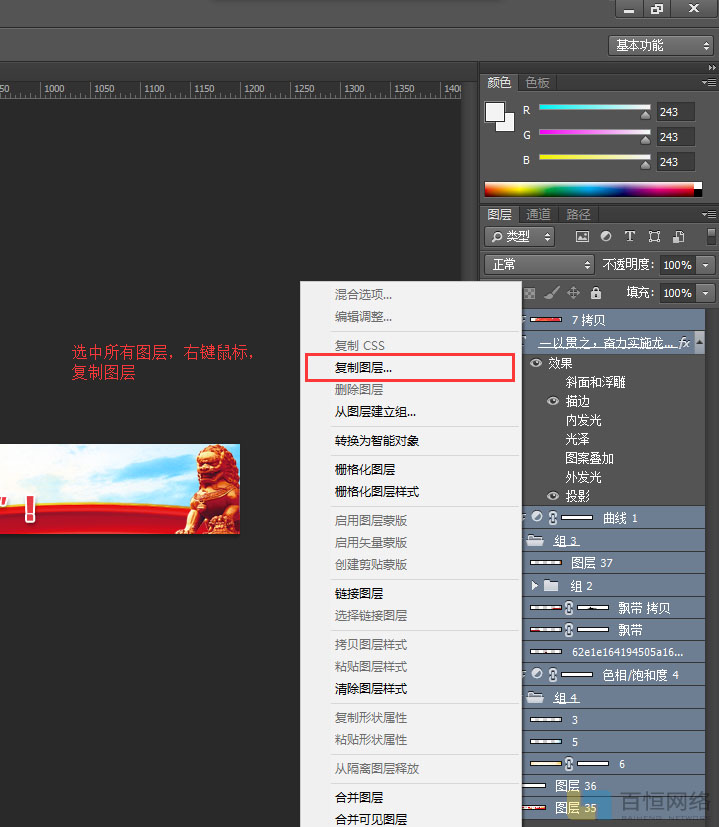This screenshot has height=827, width=719.
Task: Hide the 投影 drop shadow effect
Action: pos(553,496)
